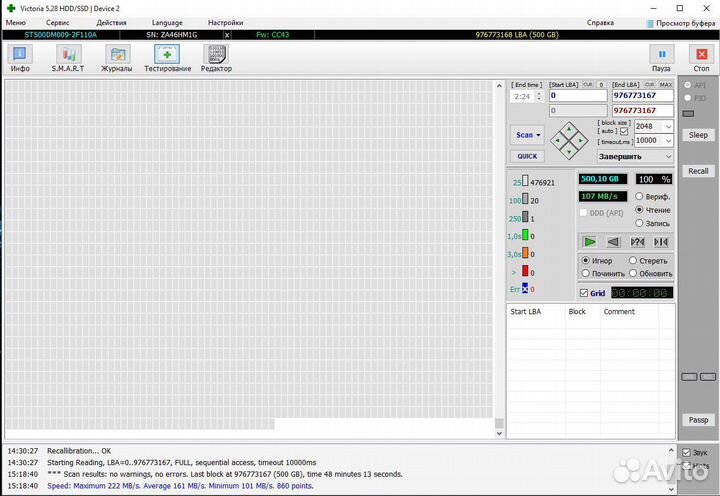Open the S.M.A.R.T tab icon
This screenshot has height=496, width=720.
click(68, 58)
